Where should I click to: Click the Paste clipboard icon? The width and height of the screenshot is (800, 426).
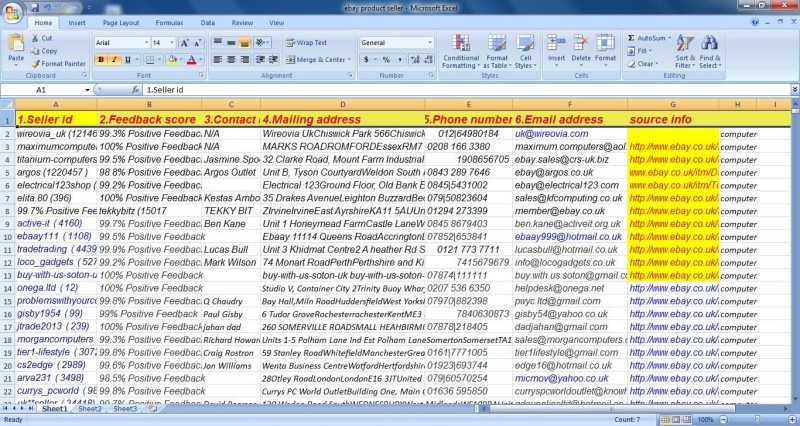point(16,45)
